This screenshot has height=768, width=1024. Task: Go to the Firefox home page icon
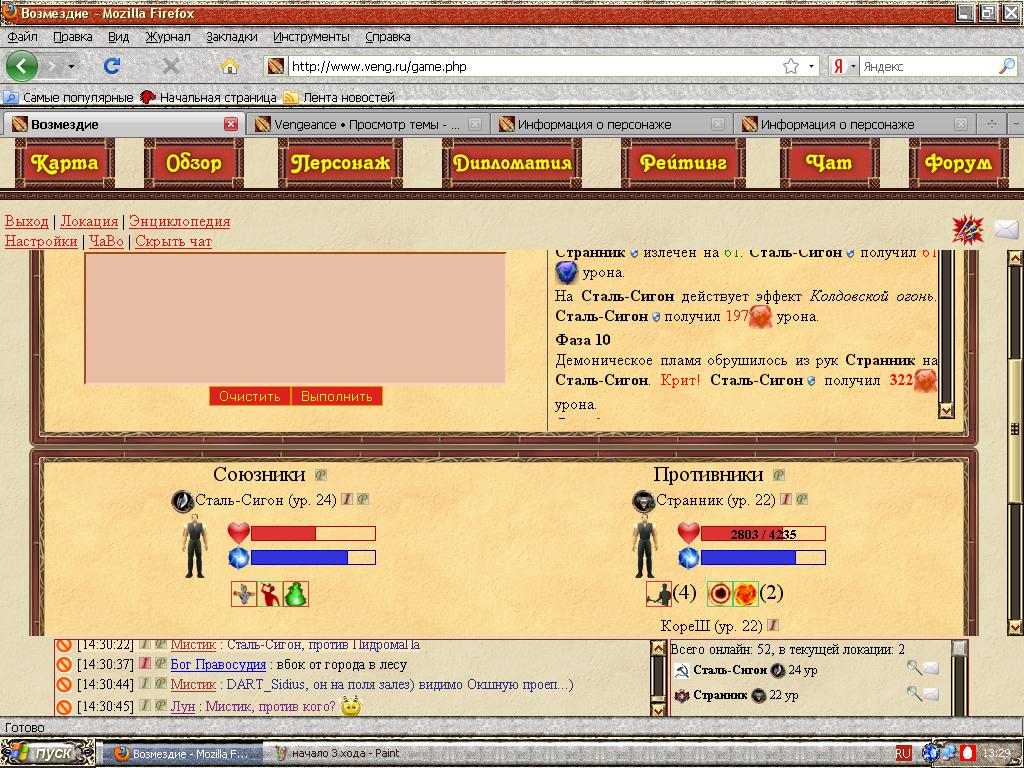[x=229, y=66]
